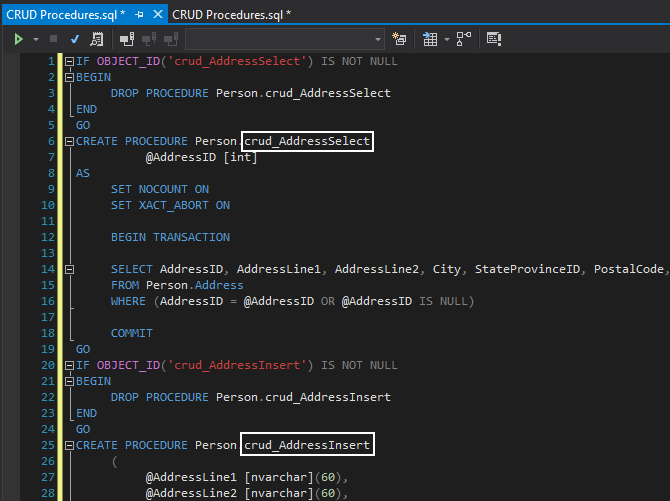Collapse CREATE PROCEDURE crud_AddressSelect at line 6

69,141
